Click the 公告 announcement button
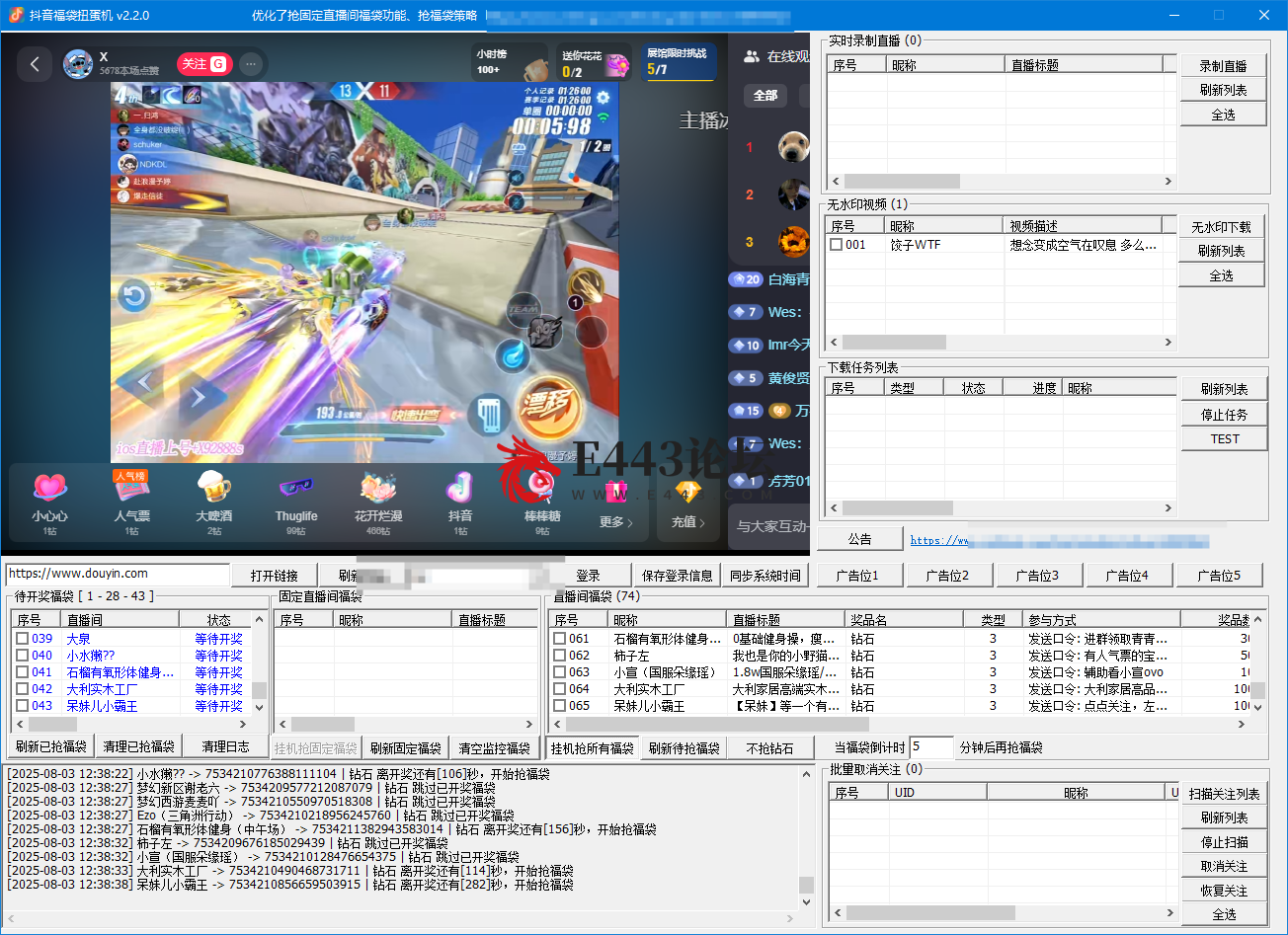Screen dimensions: 1288x935 (860, 539)
